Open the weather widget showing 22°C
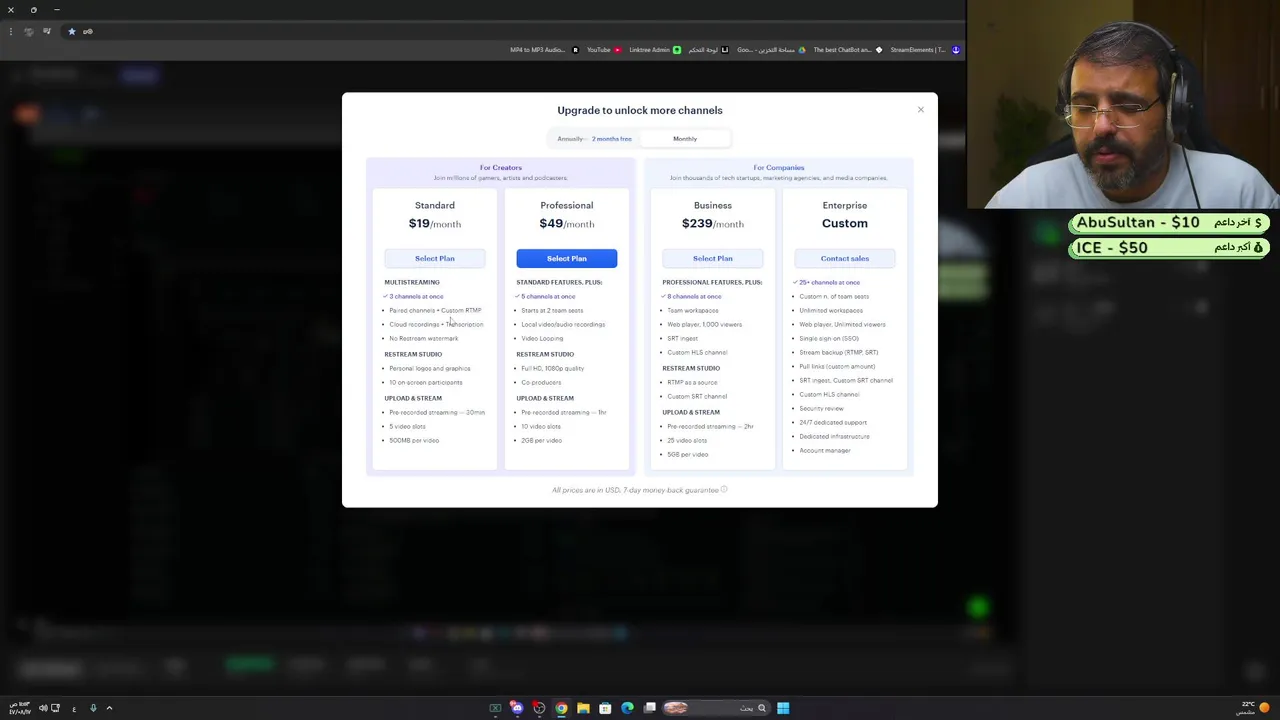 click(x=1254, y=708)
